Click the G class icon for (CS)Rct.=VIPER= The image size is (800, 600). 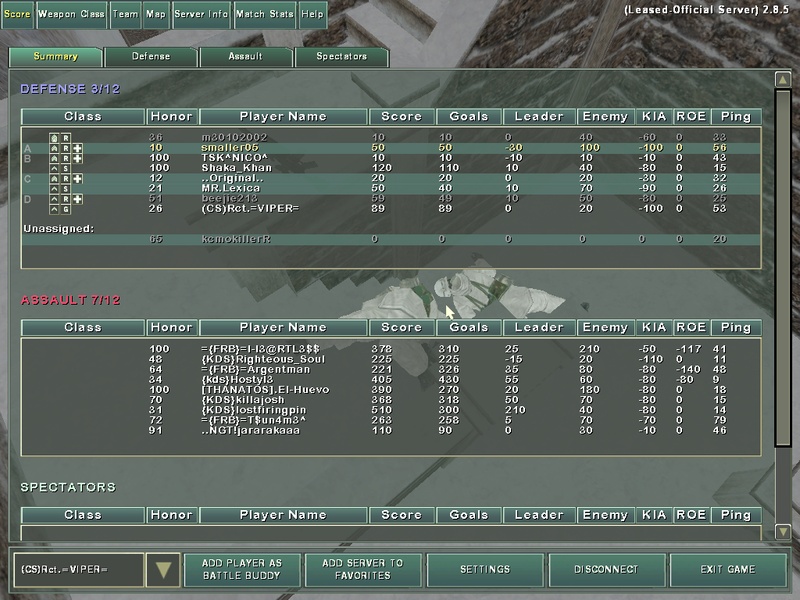coord(66,209)
